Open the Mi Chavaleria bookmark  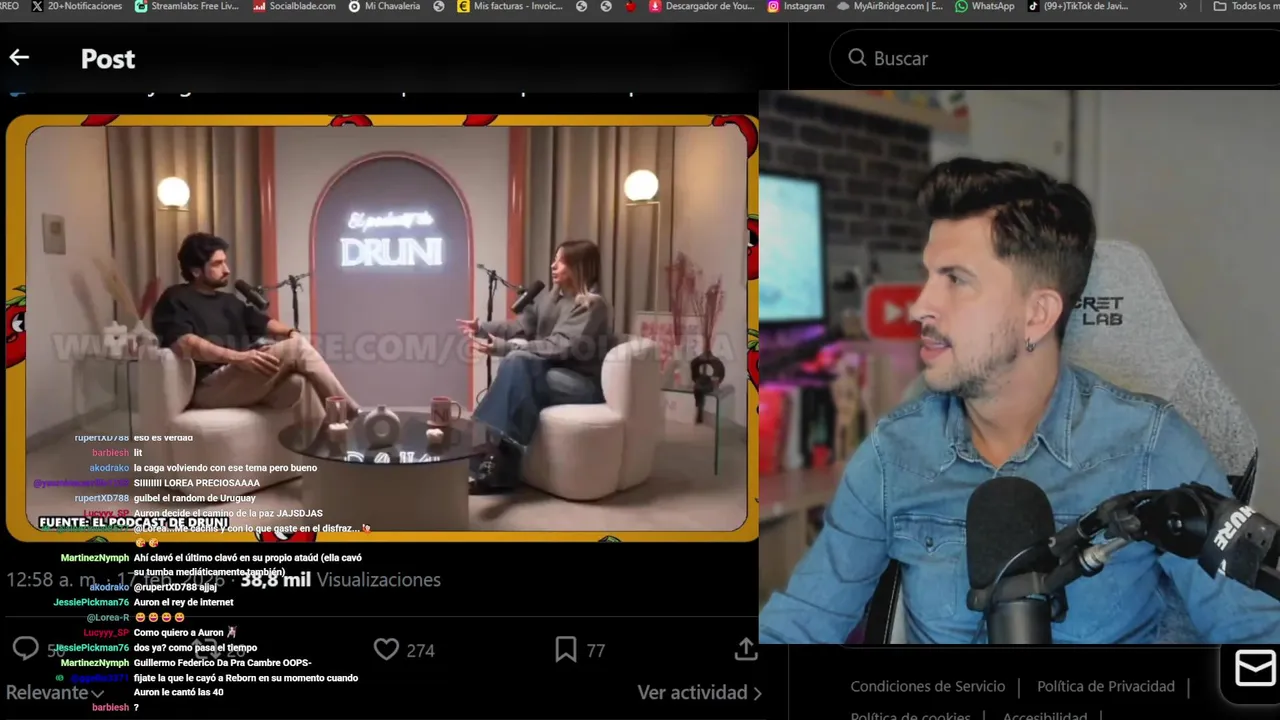[384, 6]
